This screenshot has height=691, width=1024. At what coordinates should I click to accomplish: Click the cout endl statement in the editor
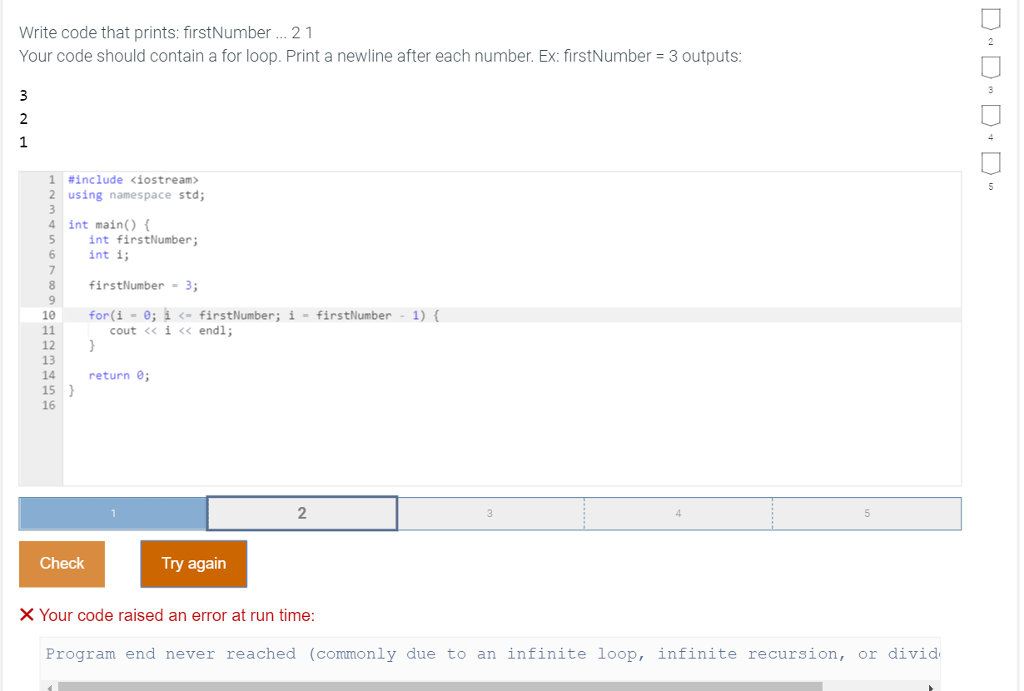pyautogui.click(x=170, y=330)
